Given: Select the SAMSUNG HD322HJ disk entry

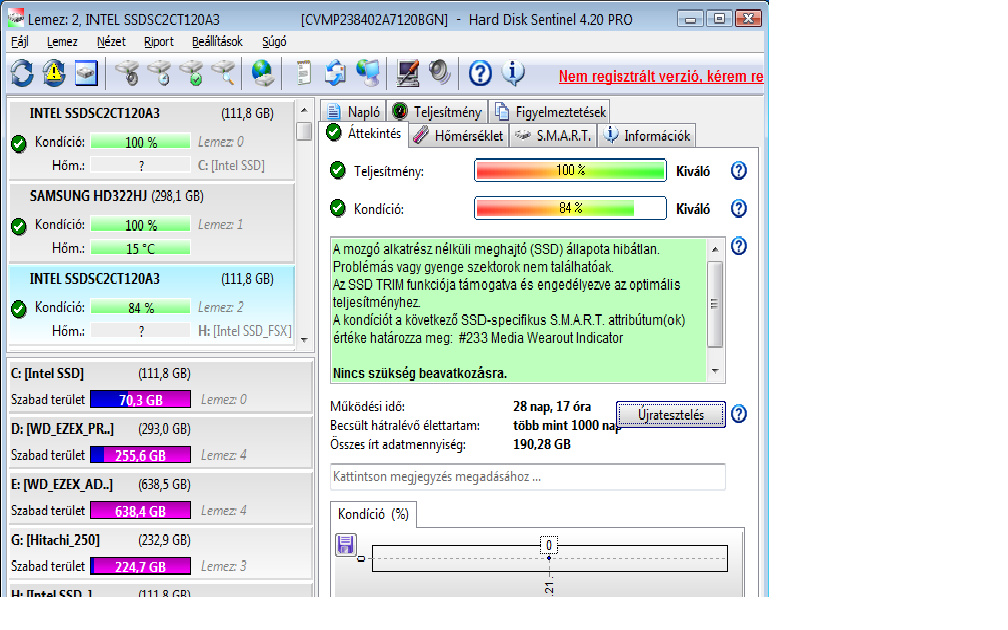Looking at the screenshot, I should (x=151, y=222).
